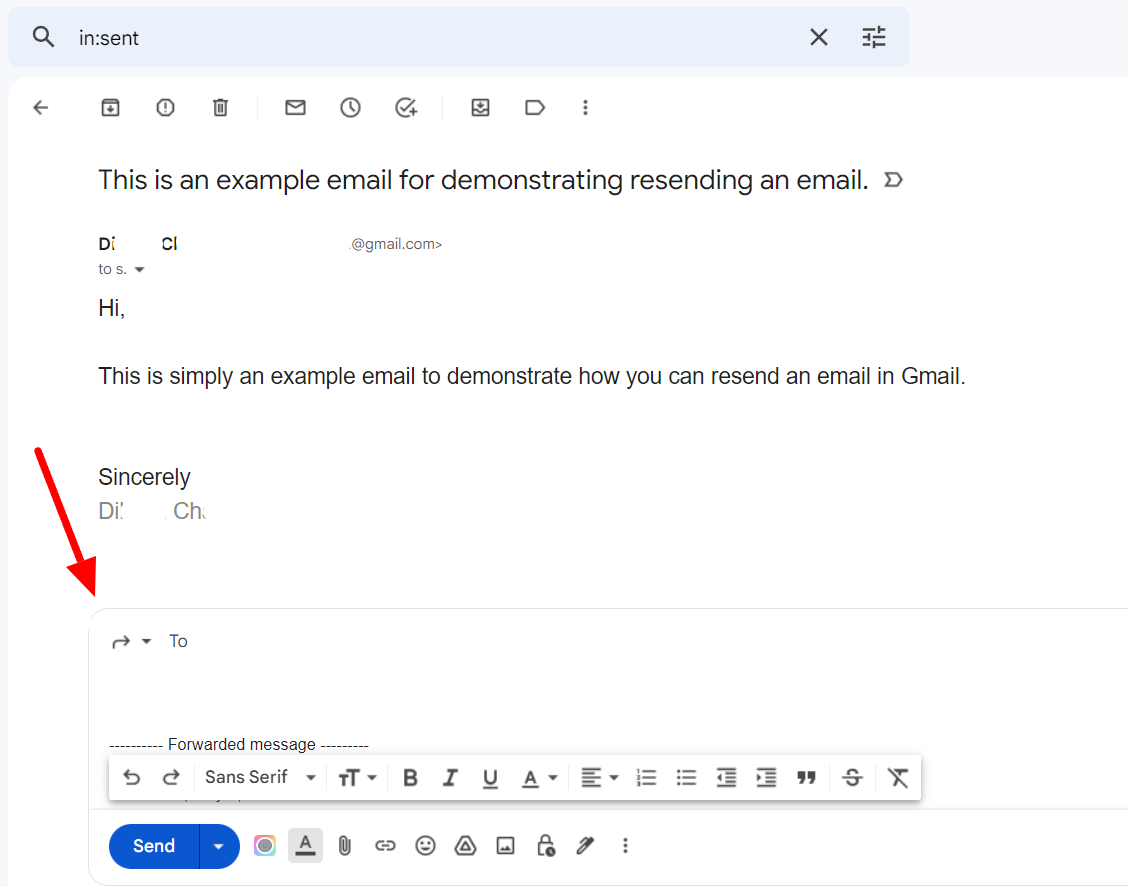Insert an emoji
The height and width of the screenshot is (887, 1128).
point(425,846)
